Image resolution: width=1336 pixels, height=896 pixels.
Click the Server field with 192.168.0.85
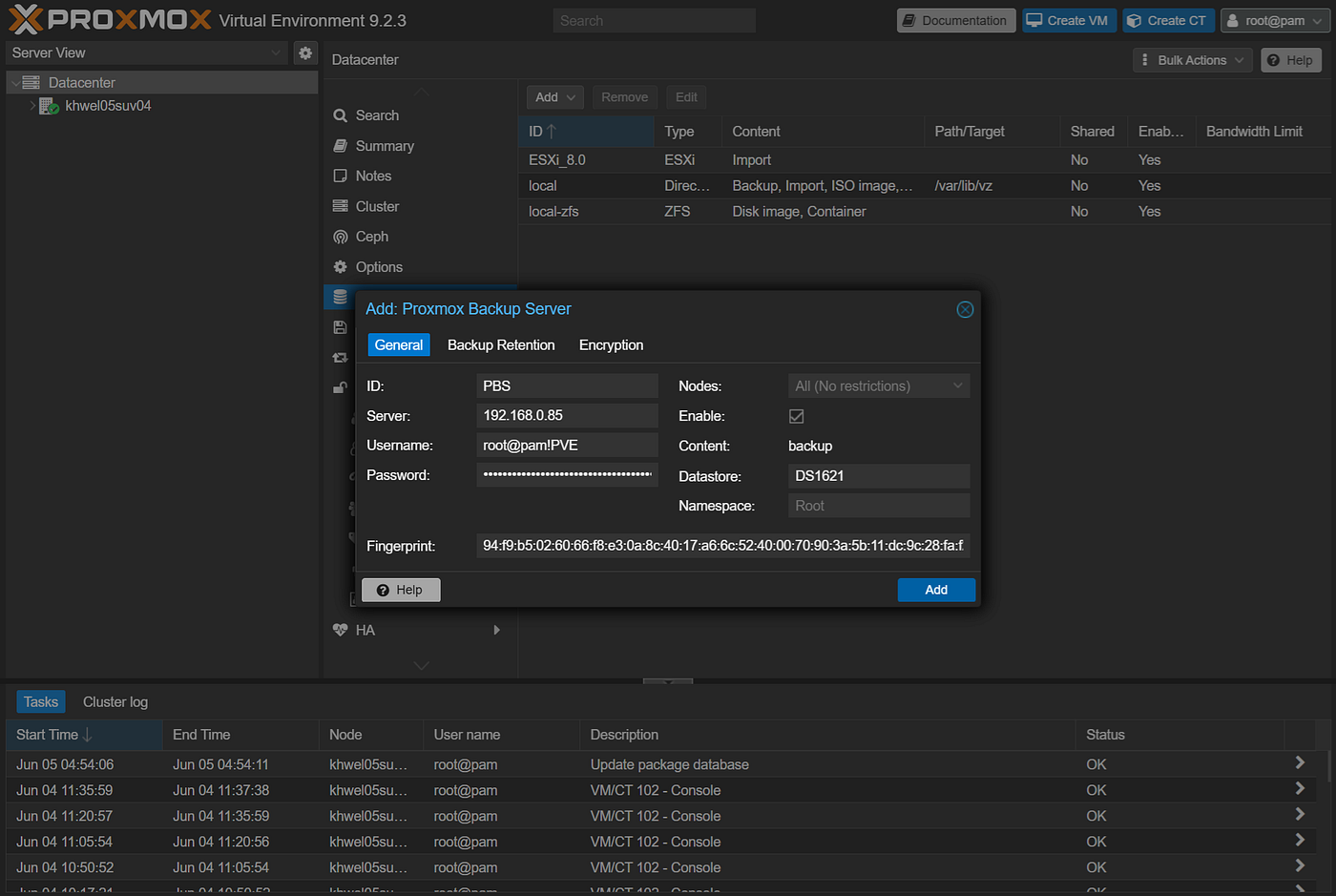coord(567,416)
